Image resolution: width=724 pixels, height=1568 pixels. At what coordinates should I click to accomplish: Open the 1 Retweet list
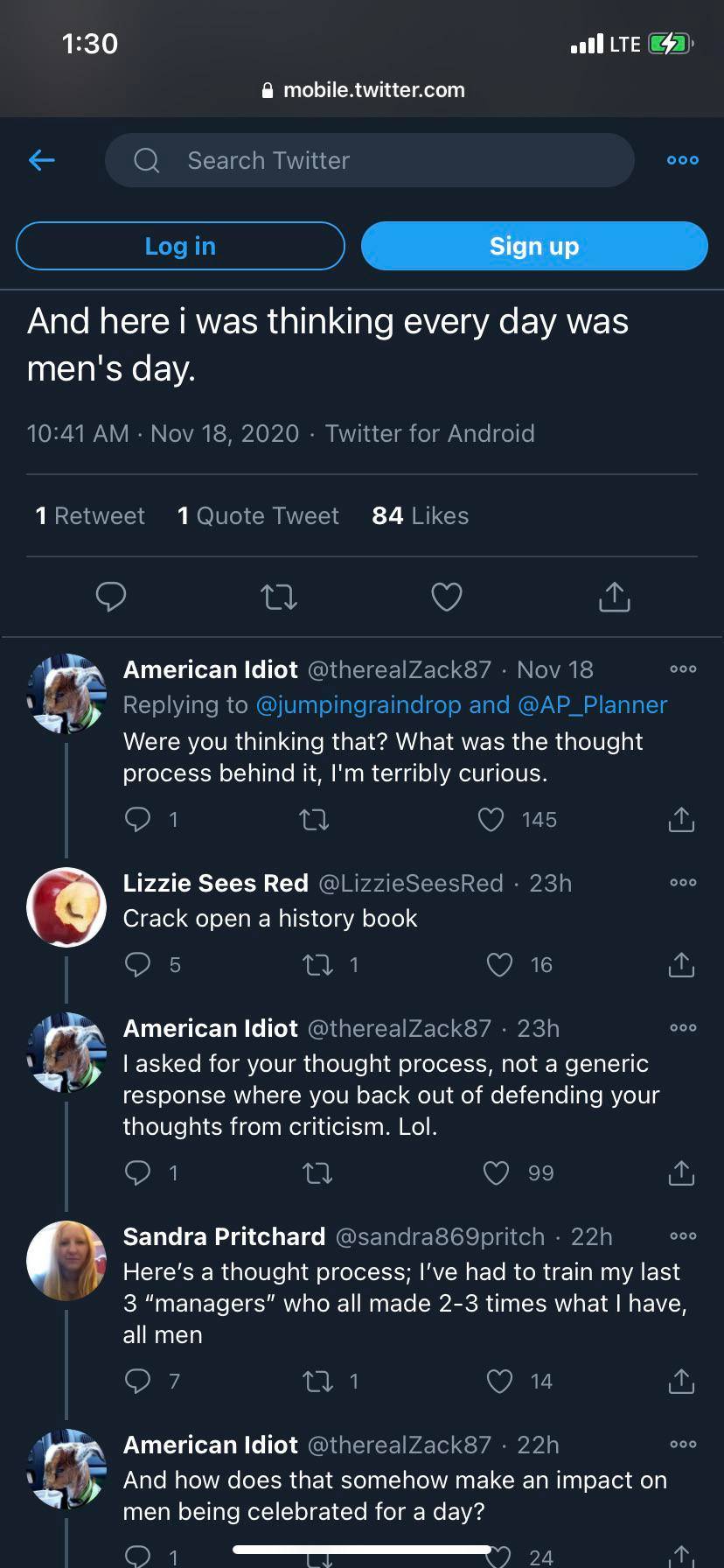click(90, 516)
